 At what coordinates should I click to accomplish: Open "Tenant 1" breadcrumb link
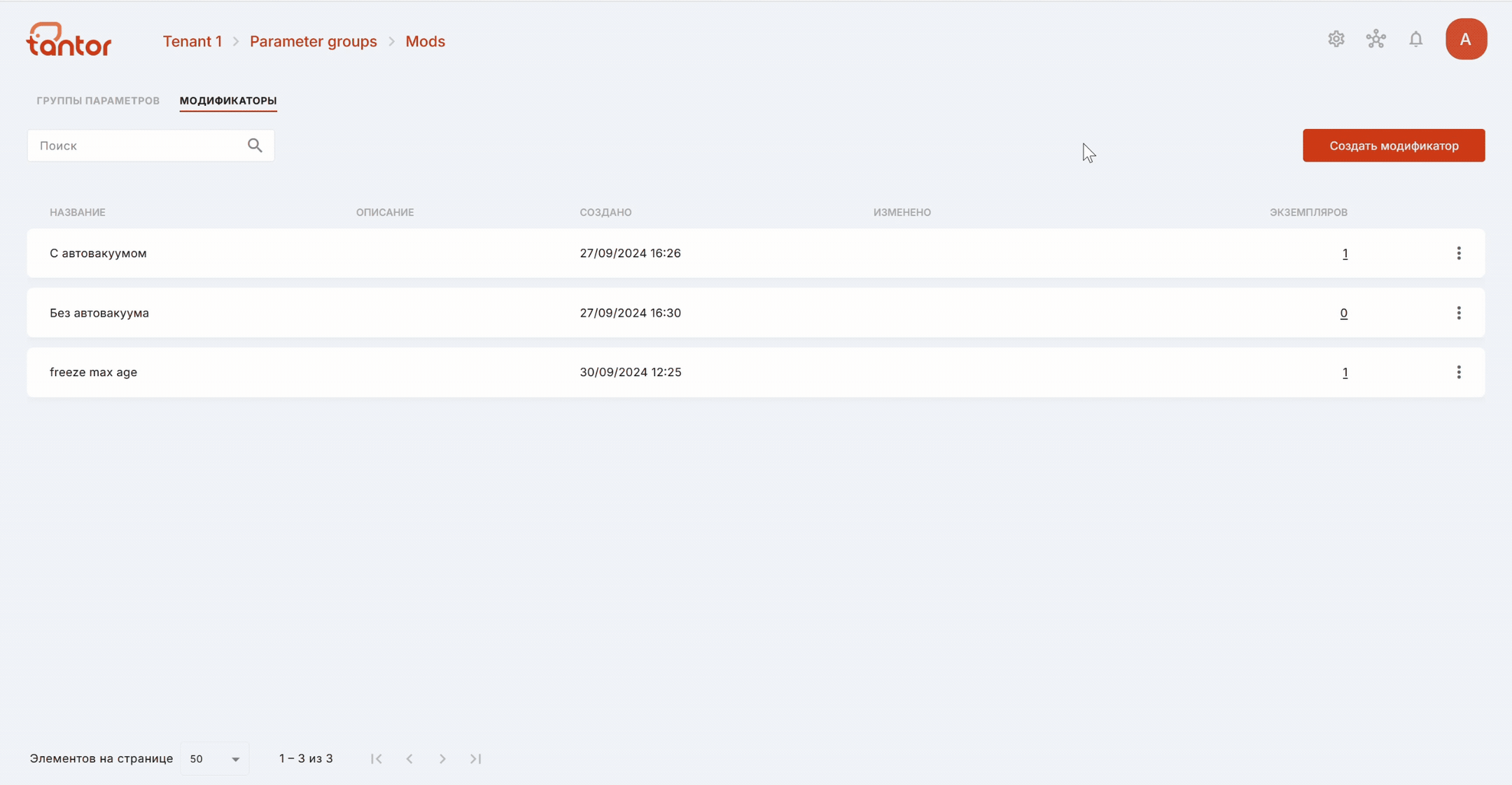click(x=192, y=41)
